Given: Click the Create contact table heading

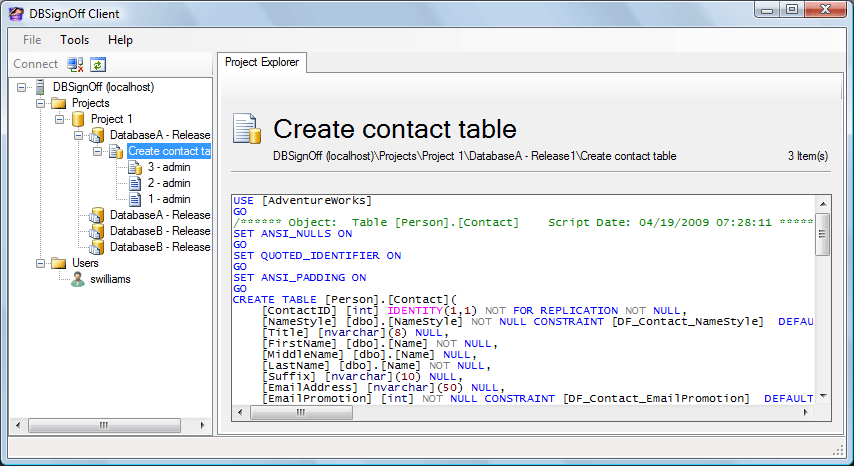Looking at the screenshot, I should [395, 129].
